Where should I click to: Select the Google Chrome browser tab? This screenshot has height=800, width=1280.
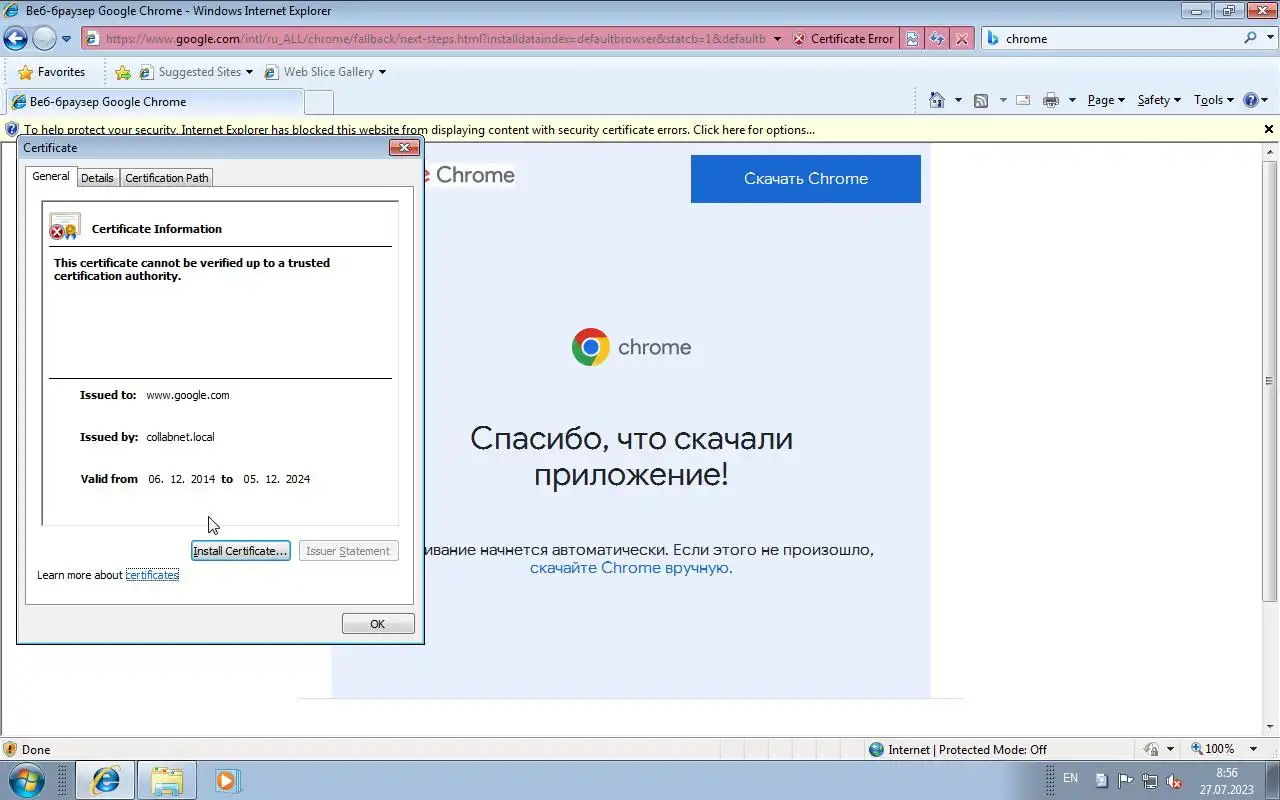click(154, 102)
